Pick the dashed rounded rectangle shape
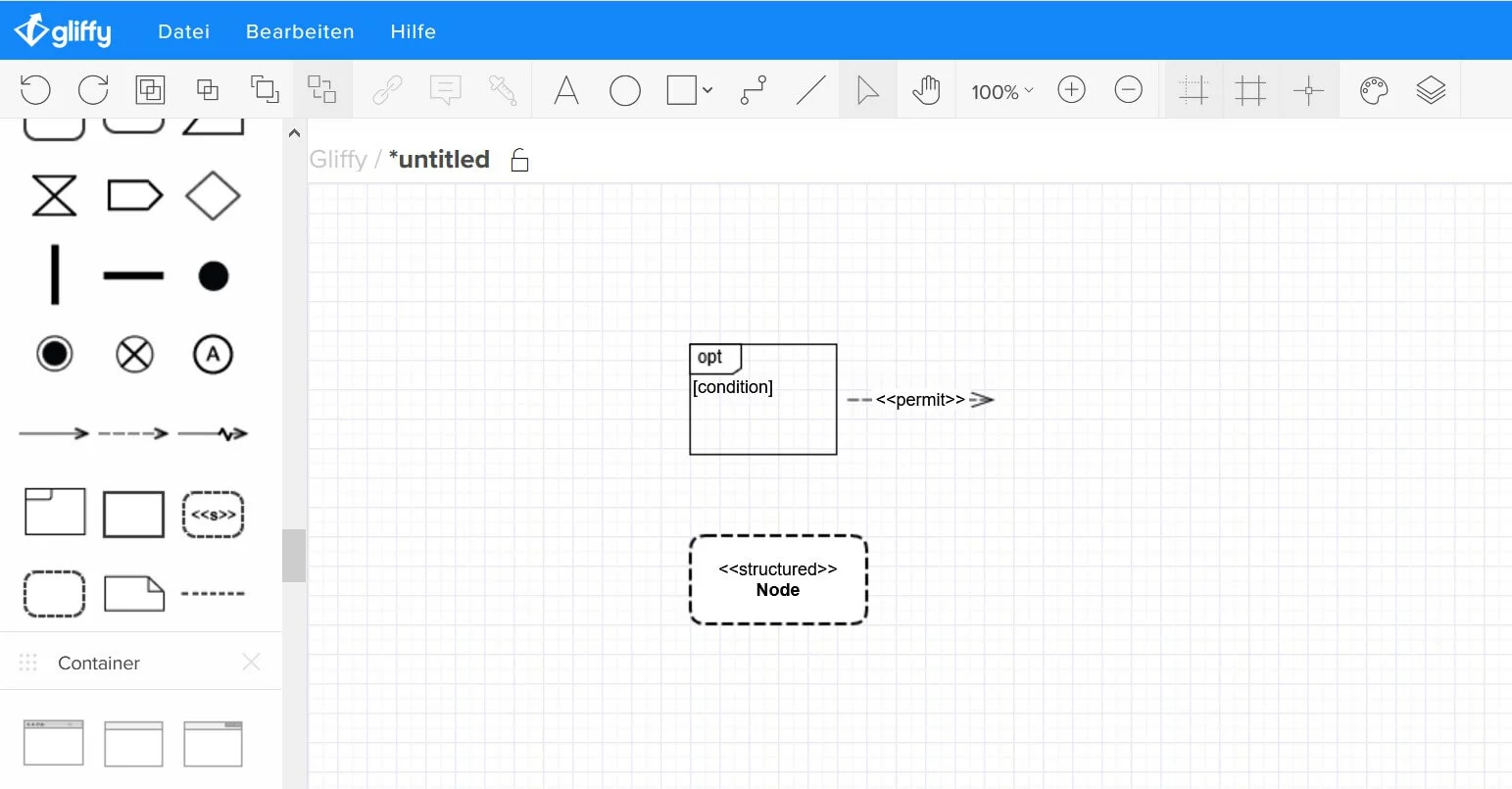Screen dimensions: 1512x789 54,594
